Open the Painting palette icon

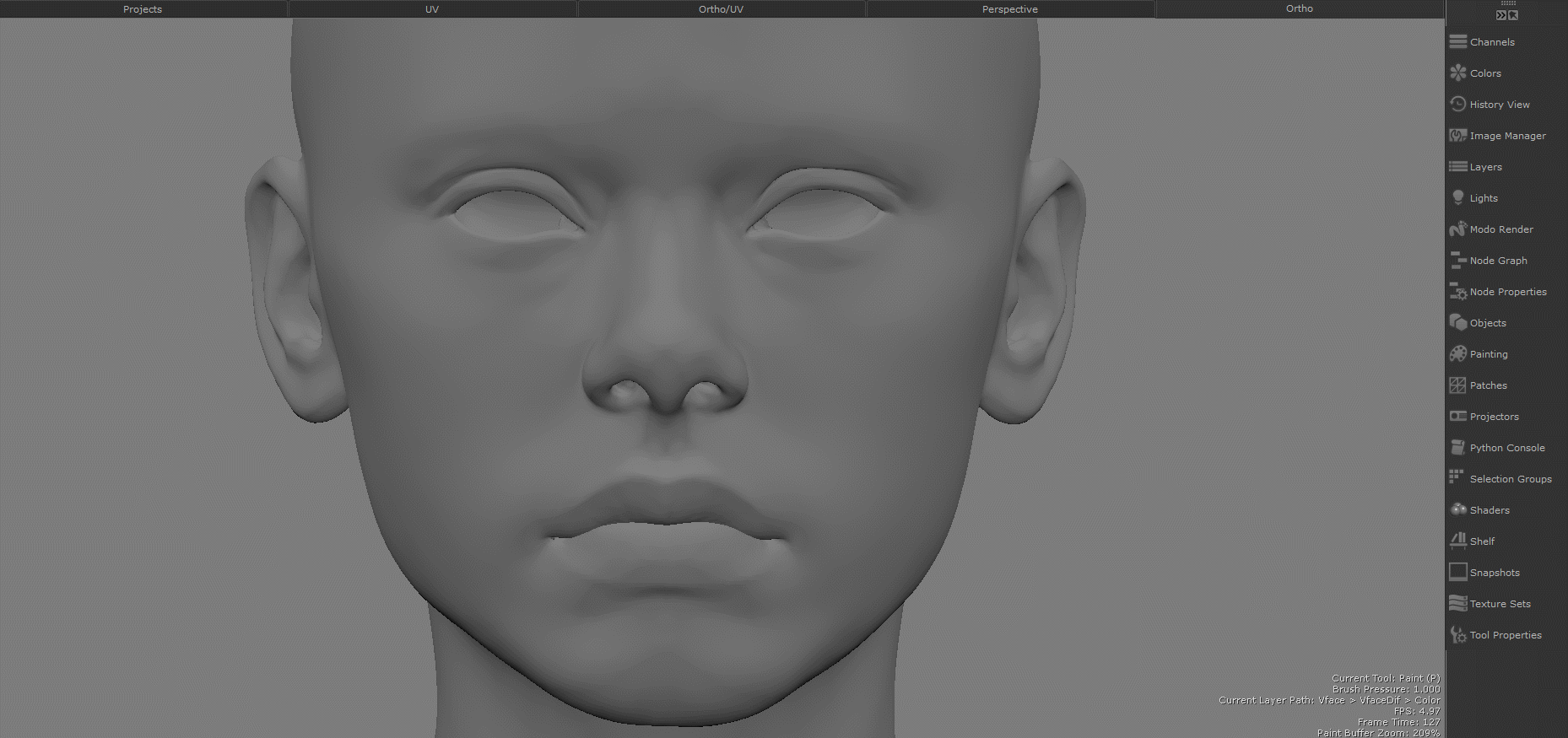pos(1457,353)
